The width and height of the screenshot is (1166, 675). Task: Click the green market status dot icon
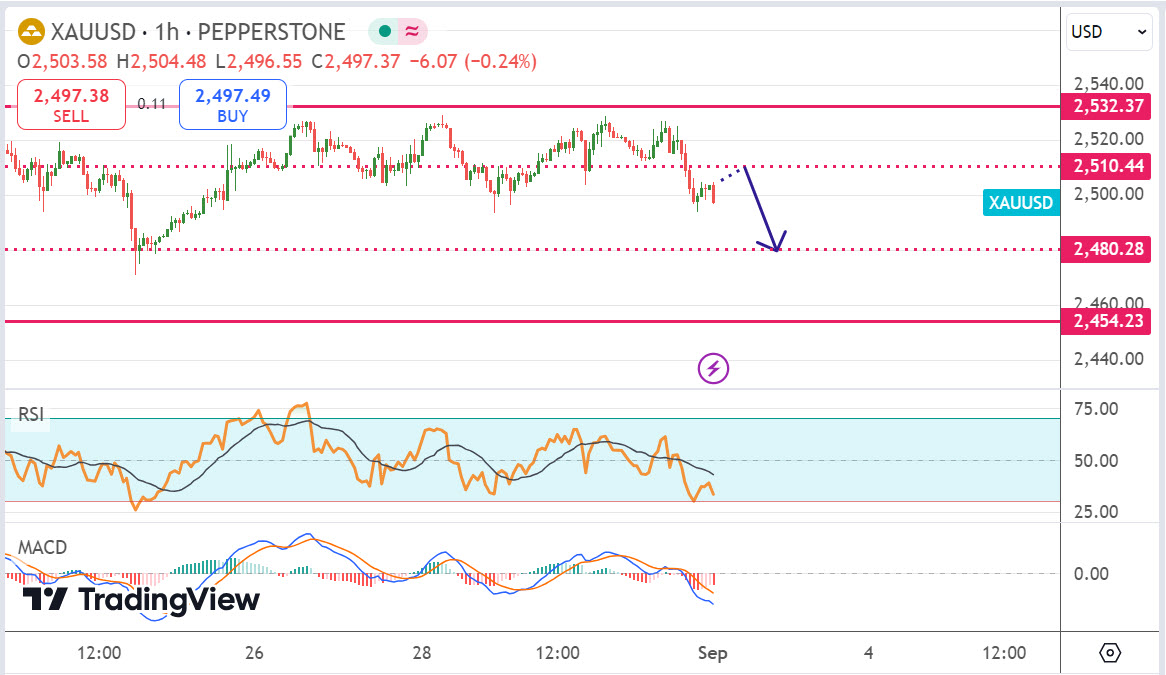pos(384,32)
